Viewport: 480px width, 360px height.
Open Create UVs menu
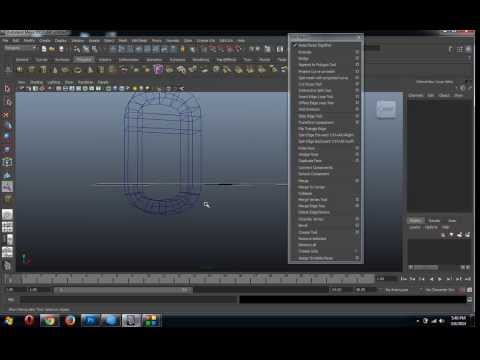[206, 41]
